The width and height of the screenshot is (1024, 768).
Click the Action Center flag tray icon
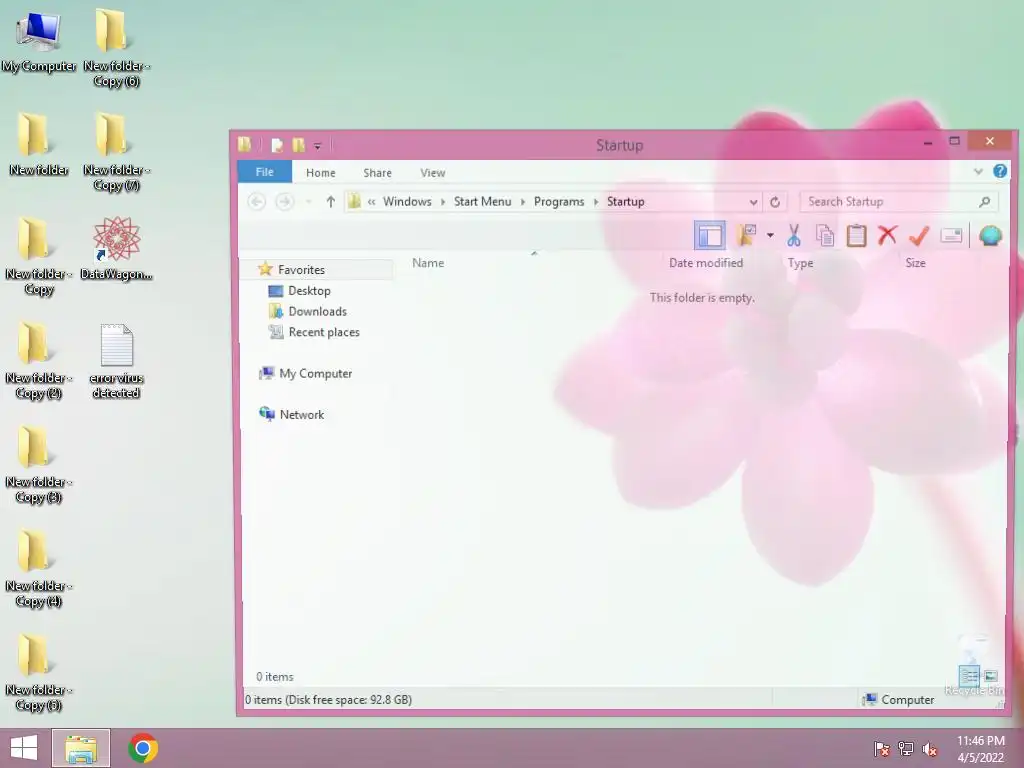point(882,749)
